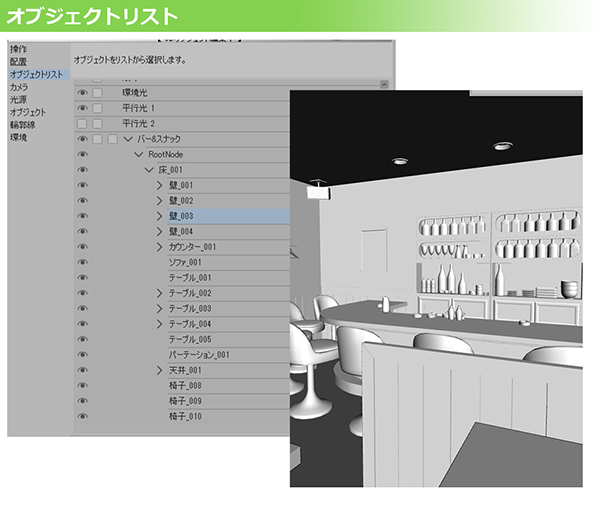Expand the テーブル_002 node

click(x=160, y=293)
